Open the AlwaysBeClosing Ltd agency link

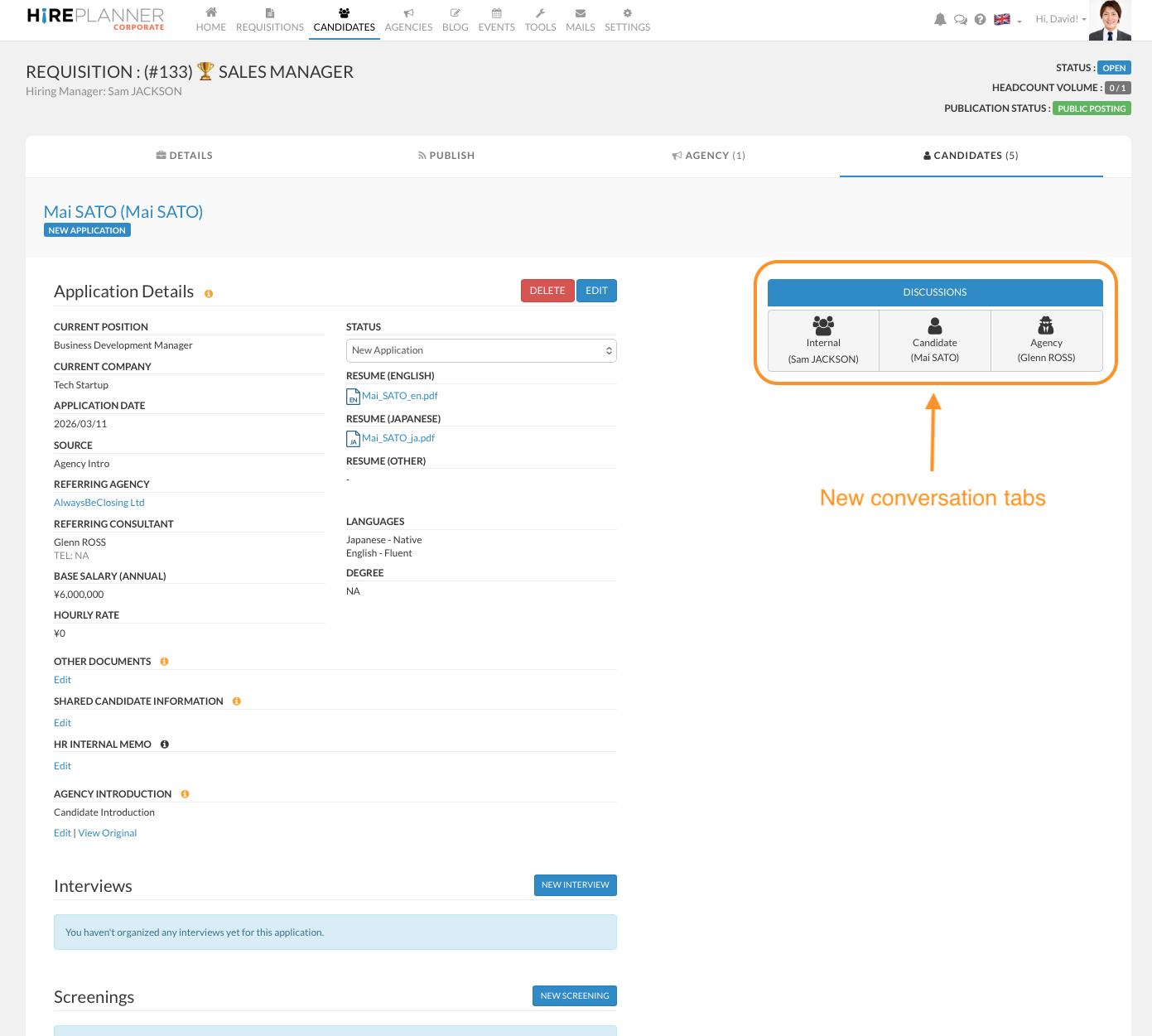pos(99,503)
